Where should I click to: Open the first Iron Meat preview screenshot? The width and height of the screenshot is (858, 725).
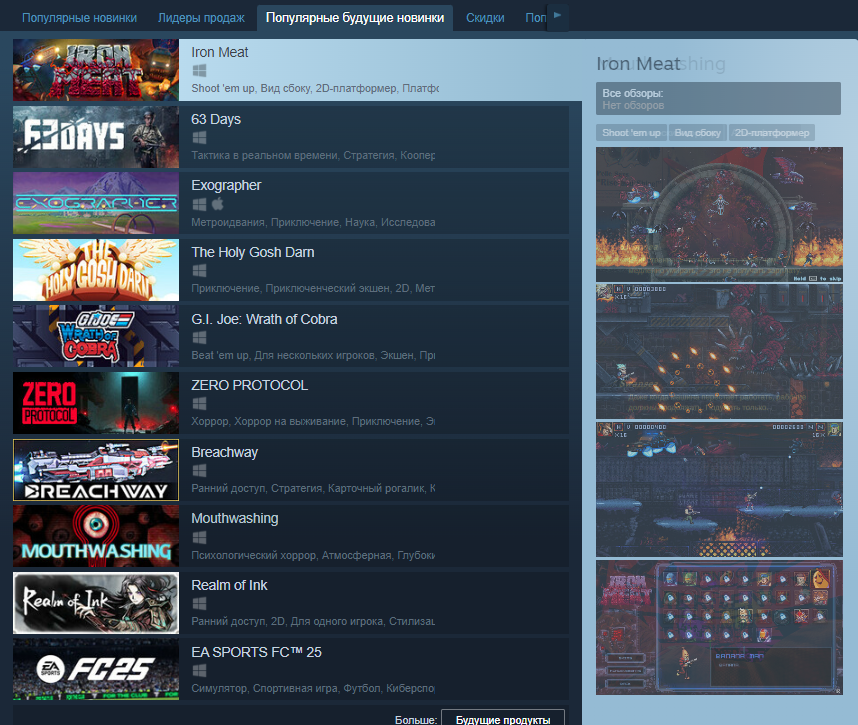pos(719,214)
